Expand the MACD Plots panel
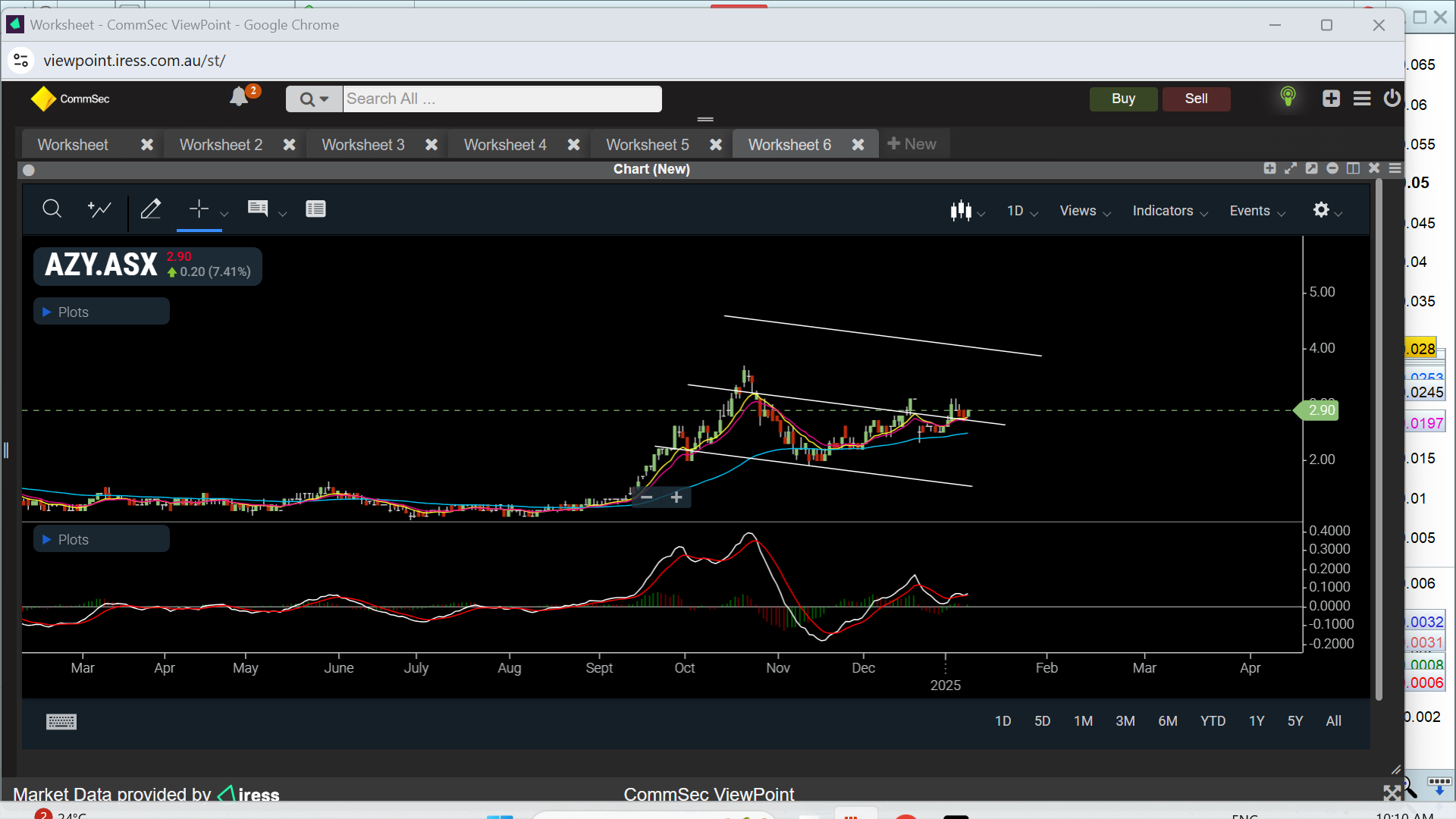This screenshot has width=1456, height=819. point(102,539)
